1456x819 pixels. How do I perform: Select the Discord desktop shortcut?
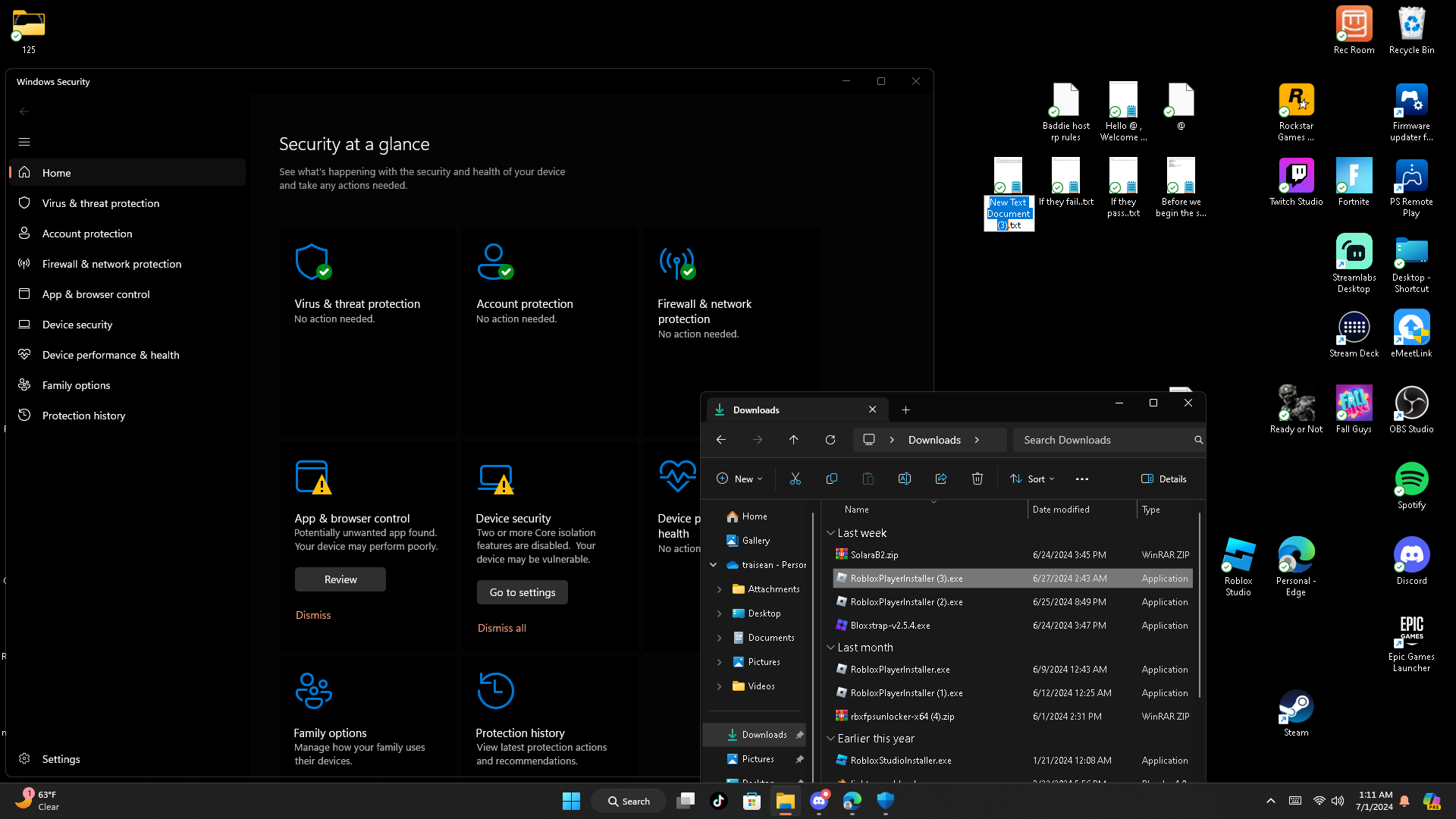coord(1411,562)
